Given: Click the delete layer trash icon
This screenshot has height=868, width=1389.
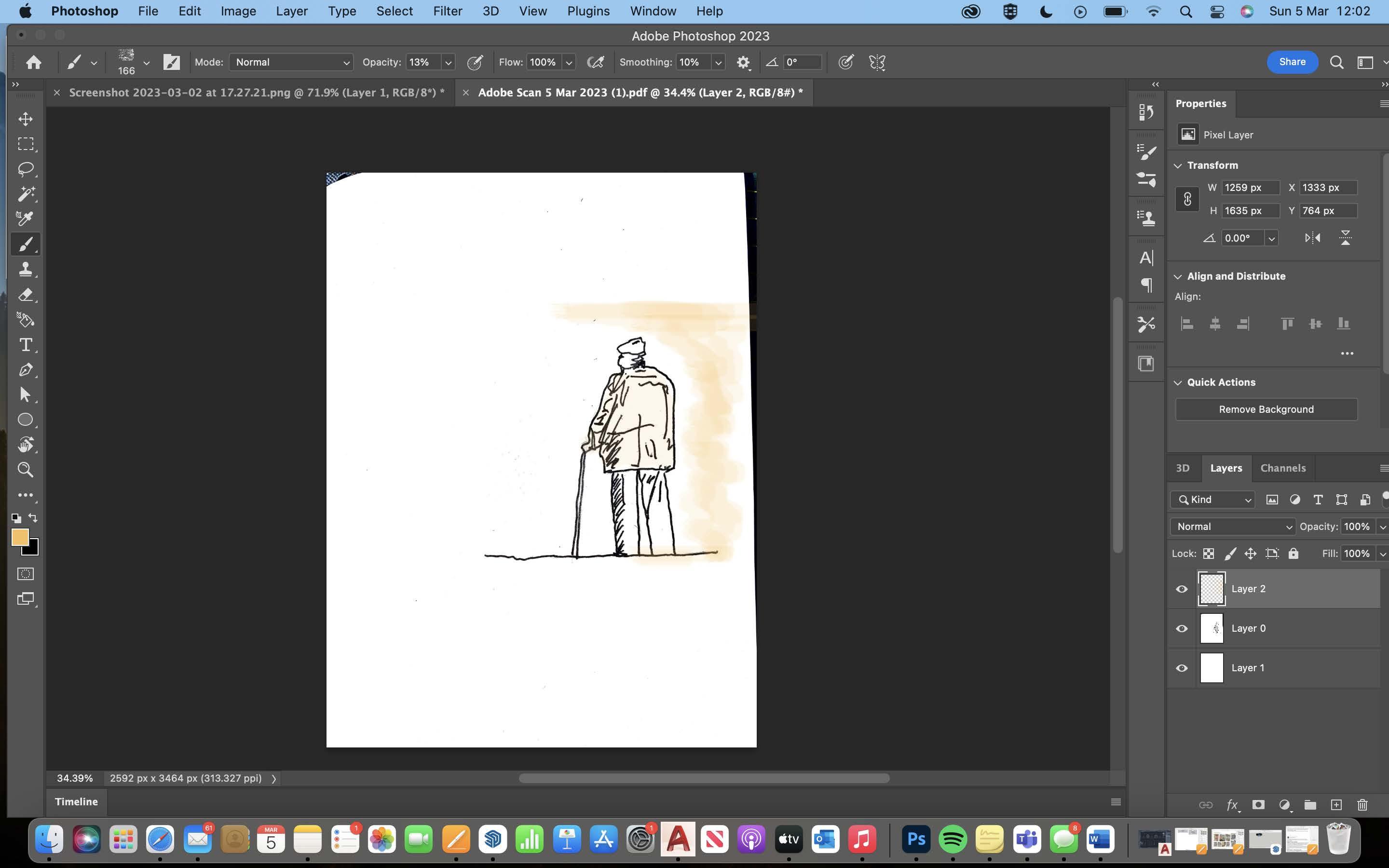Looking at the screenshot, I should (x=1362, y=805).
